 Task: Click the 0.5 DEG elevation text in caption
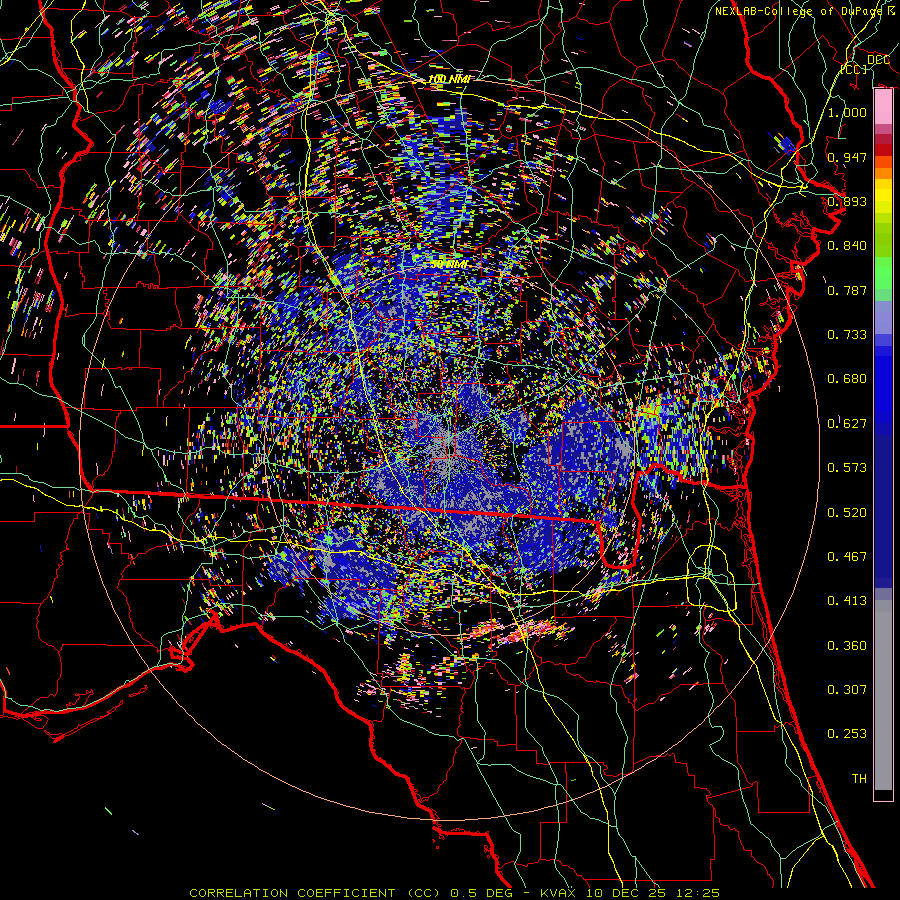pos(483,893)
